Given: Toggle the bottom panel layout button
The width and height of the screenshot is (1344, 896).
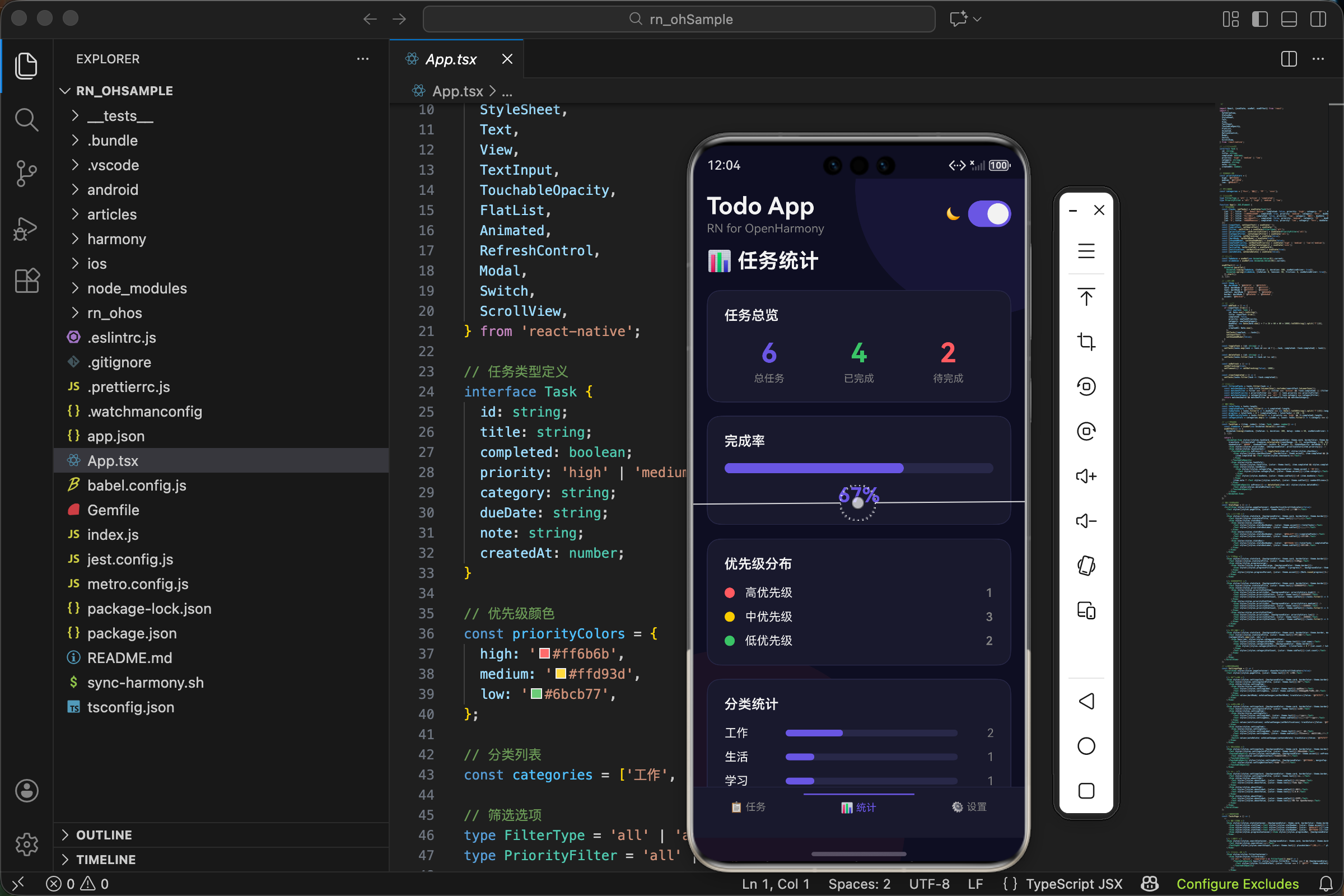Looking at the screenshot, I should [1289, 19].
